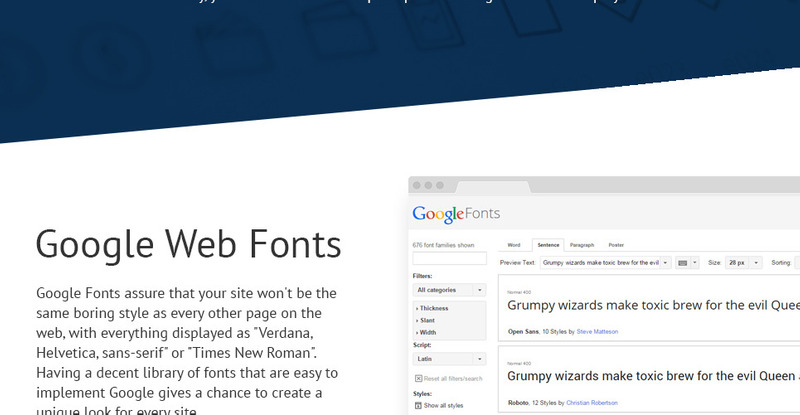Click the Reset all filters X icon
Image resolution: width=800 pixels, height=415 pixels.
click(x=418, y=379)
